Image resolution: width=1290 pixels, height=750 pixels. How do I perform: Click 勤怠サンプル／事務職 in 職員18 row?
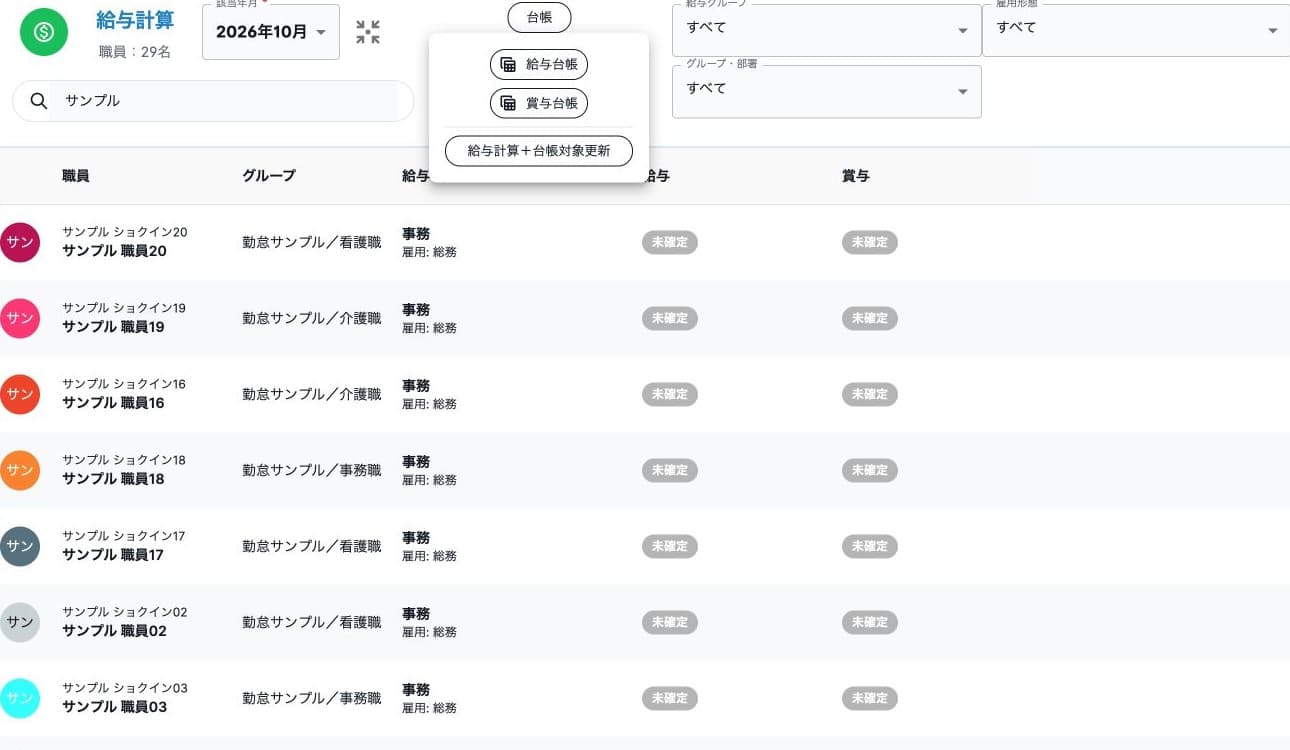pos(312,470)
